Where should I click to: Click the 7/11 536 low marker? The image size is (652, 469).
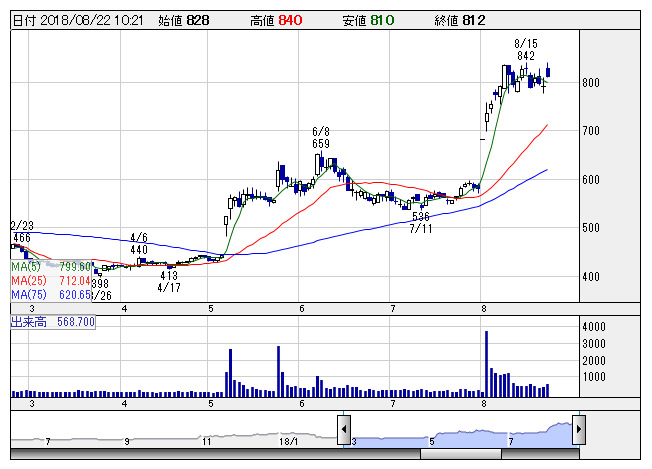(420, 222)
